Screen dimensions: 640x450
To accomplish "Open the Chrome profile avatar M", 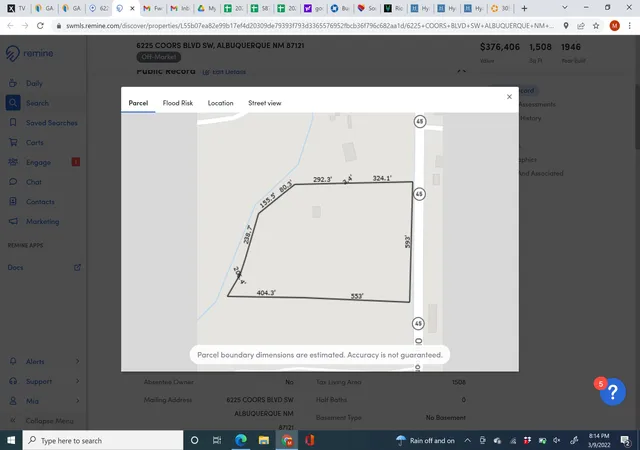I will (x=614, y=26).
